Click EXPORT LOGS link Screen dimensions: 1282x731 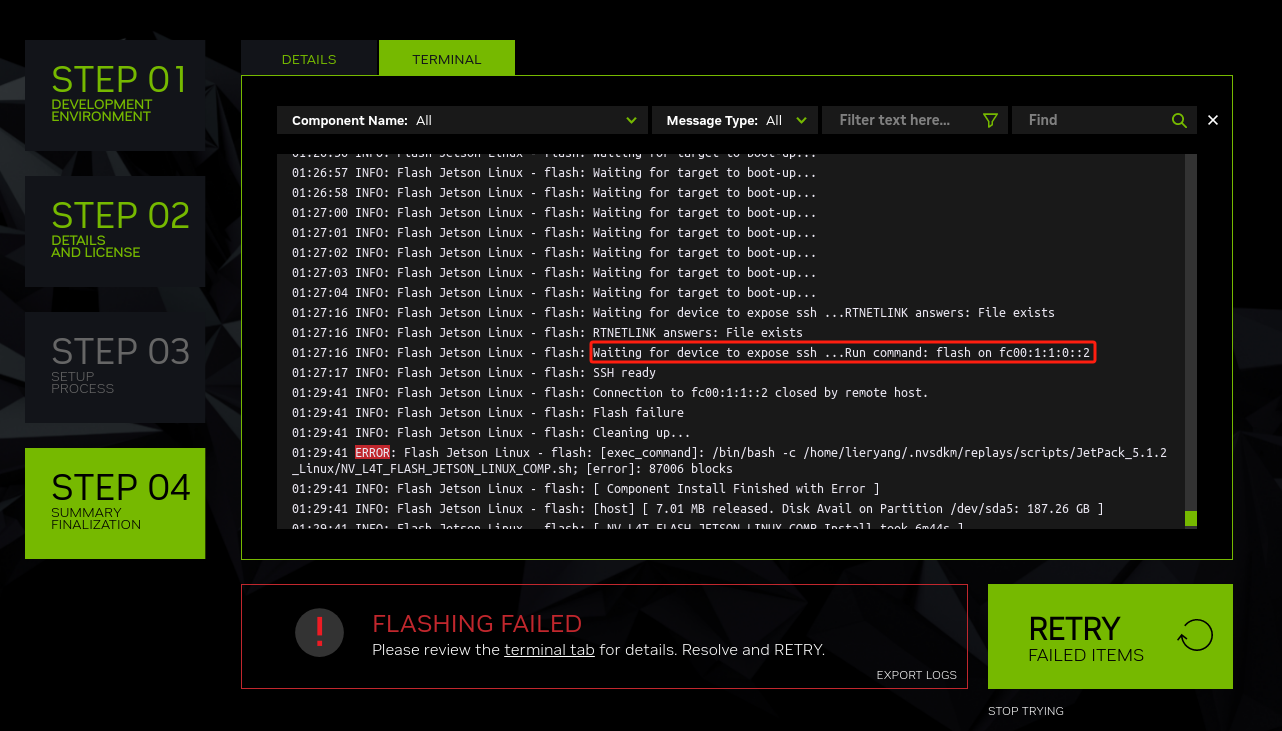coord(917,675)
